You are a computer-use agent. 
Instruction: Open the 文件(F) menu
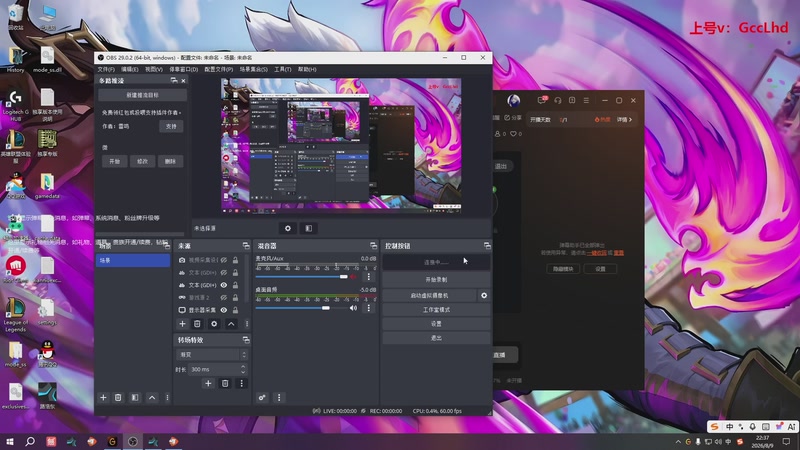(106, 69)
